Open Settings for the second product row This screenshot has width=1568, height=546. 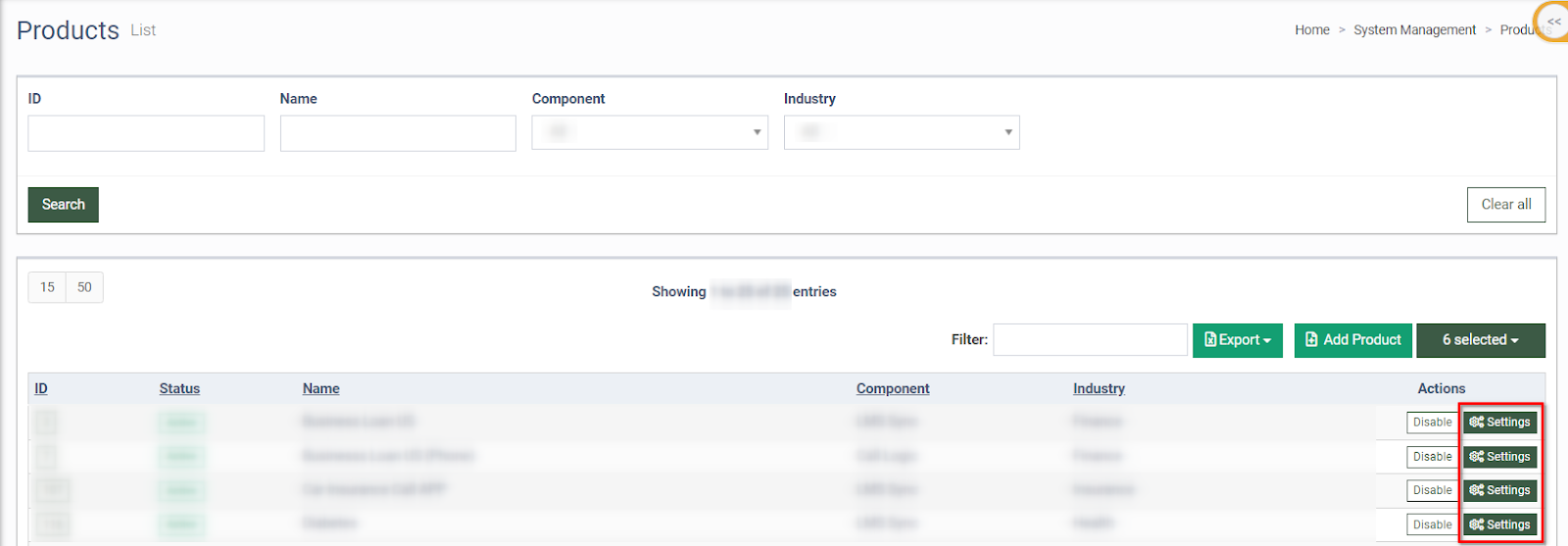click(x=1499, y=457)
